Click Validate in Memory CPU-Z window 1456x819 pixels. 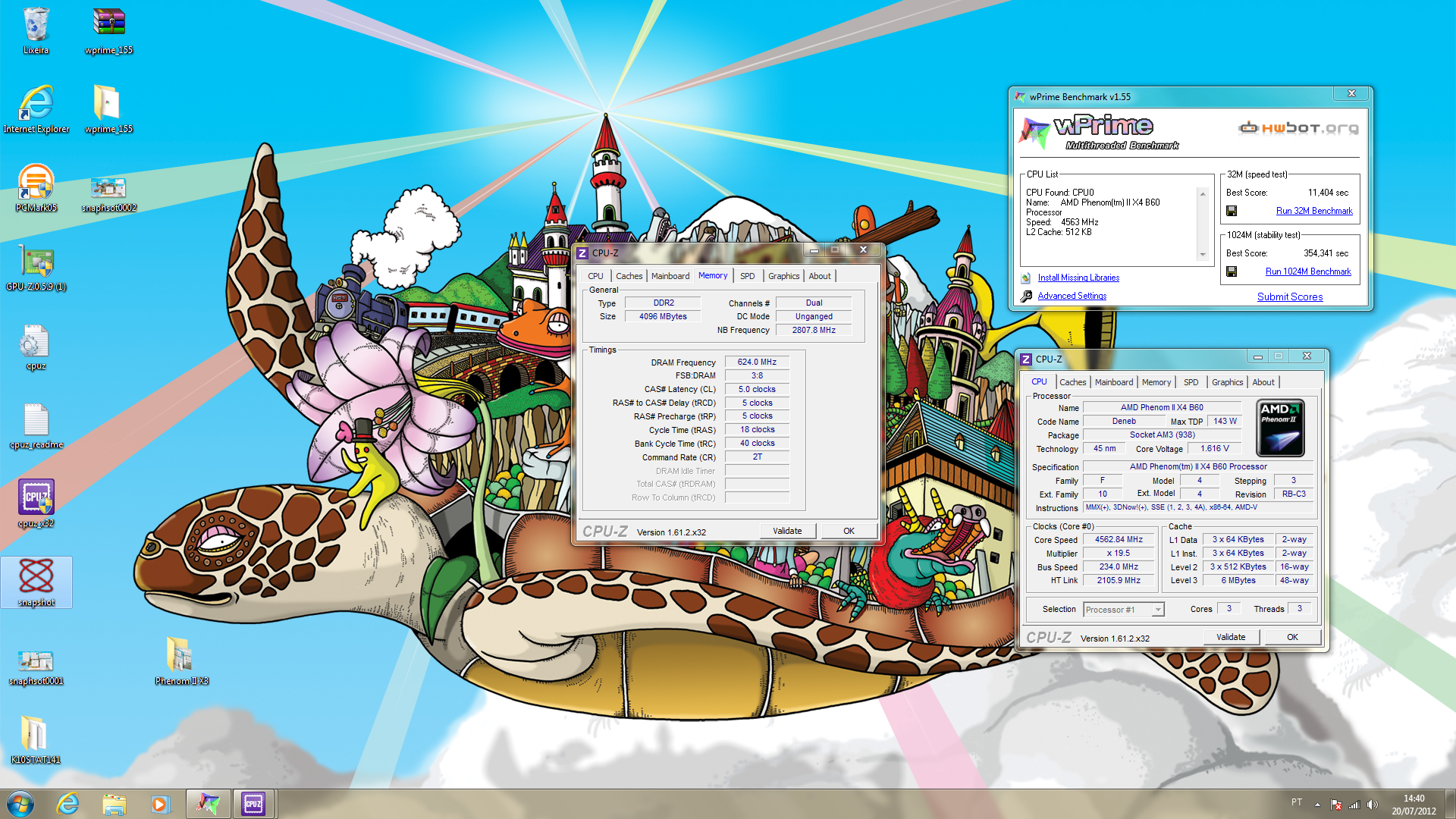[x=787, y=531]
